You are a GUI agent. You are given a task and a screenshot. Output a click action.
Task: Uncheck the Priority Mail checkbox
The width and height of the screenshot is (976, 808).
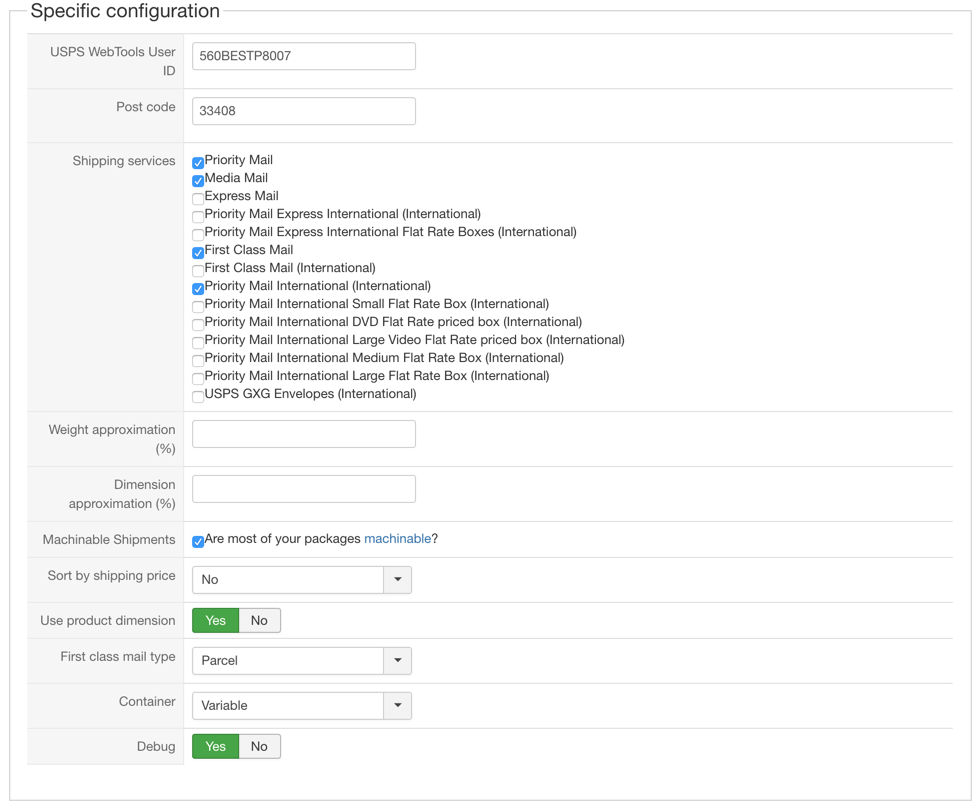click(198, 162)
